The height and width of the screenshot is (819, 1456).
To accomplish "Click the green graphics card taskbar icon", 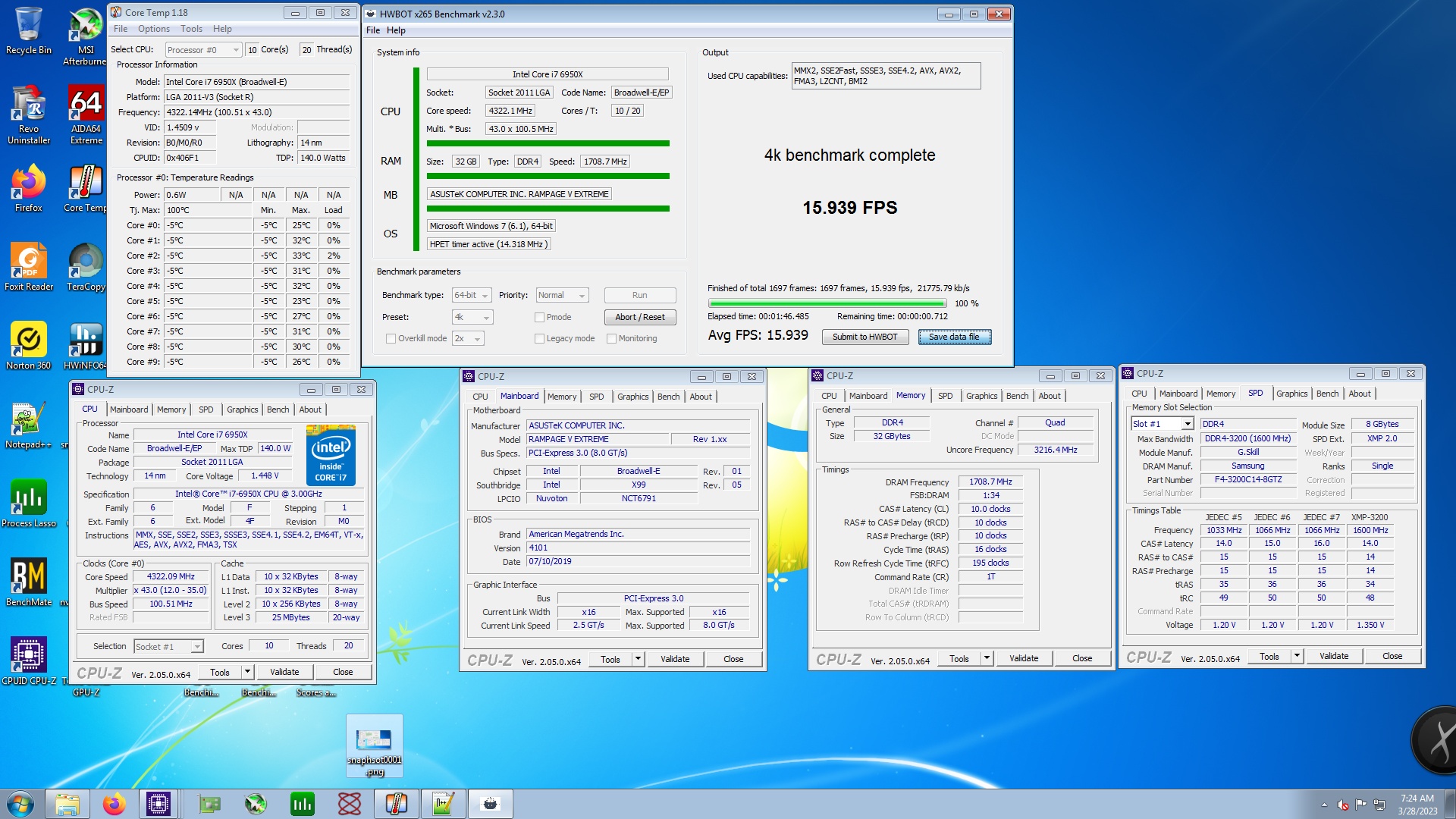I will click(209, 804).
